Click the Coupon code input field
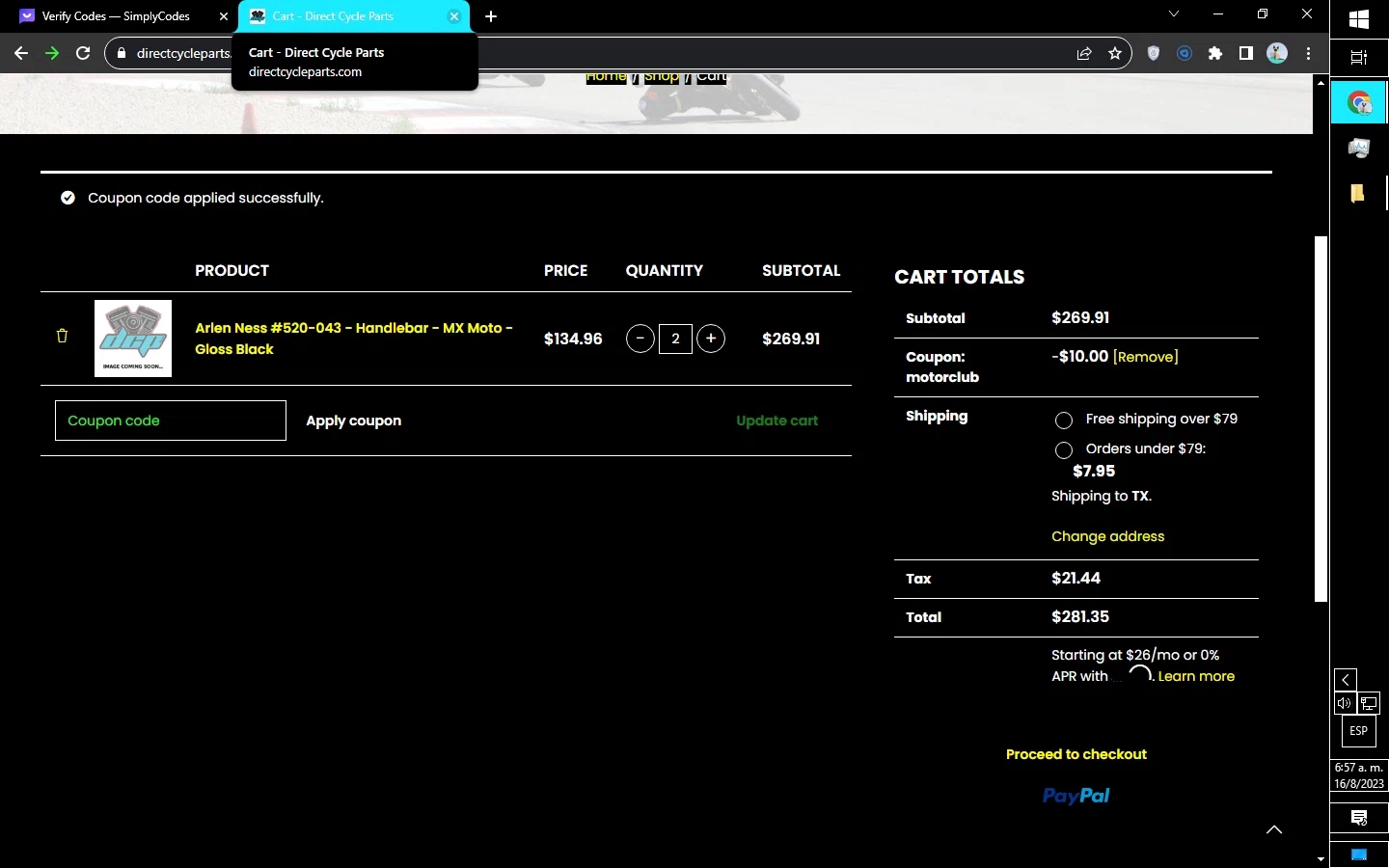The width and height of the screenshot is (1389, 868). pos(171,420)
